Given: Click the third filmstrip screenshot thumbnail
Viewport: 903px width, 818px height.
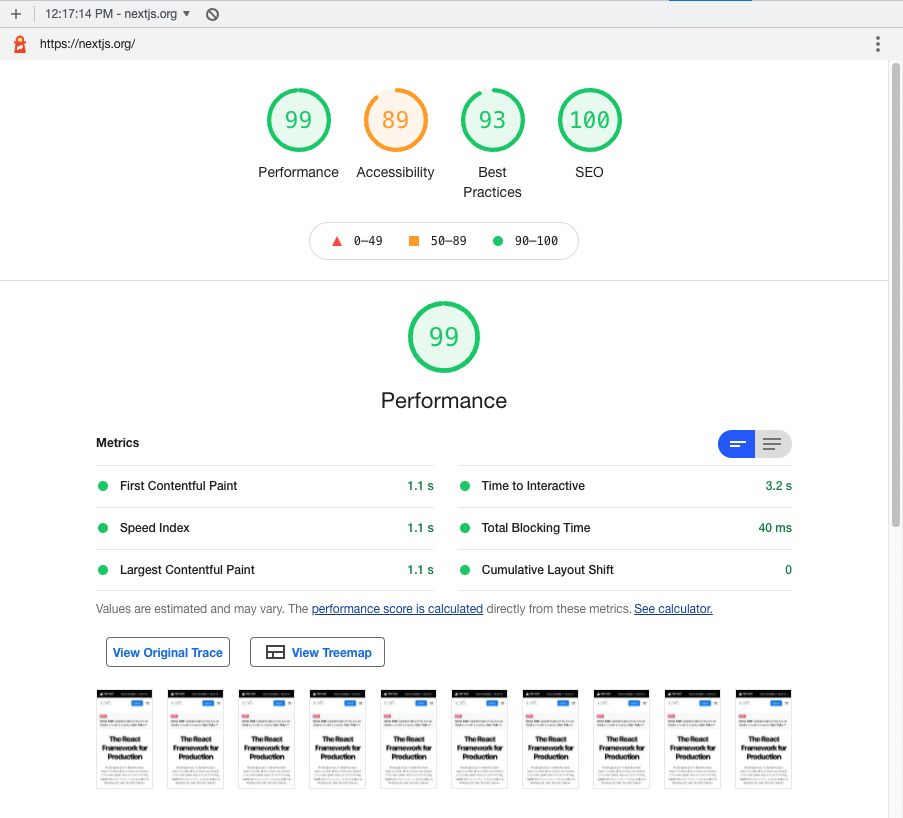Looking at the screenshot, I should [x=267, y=739].
